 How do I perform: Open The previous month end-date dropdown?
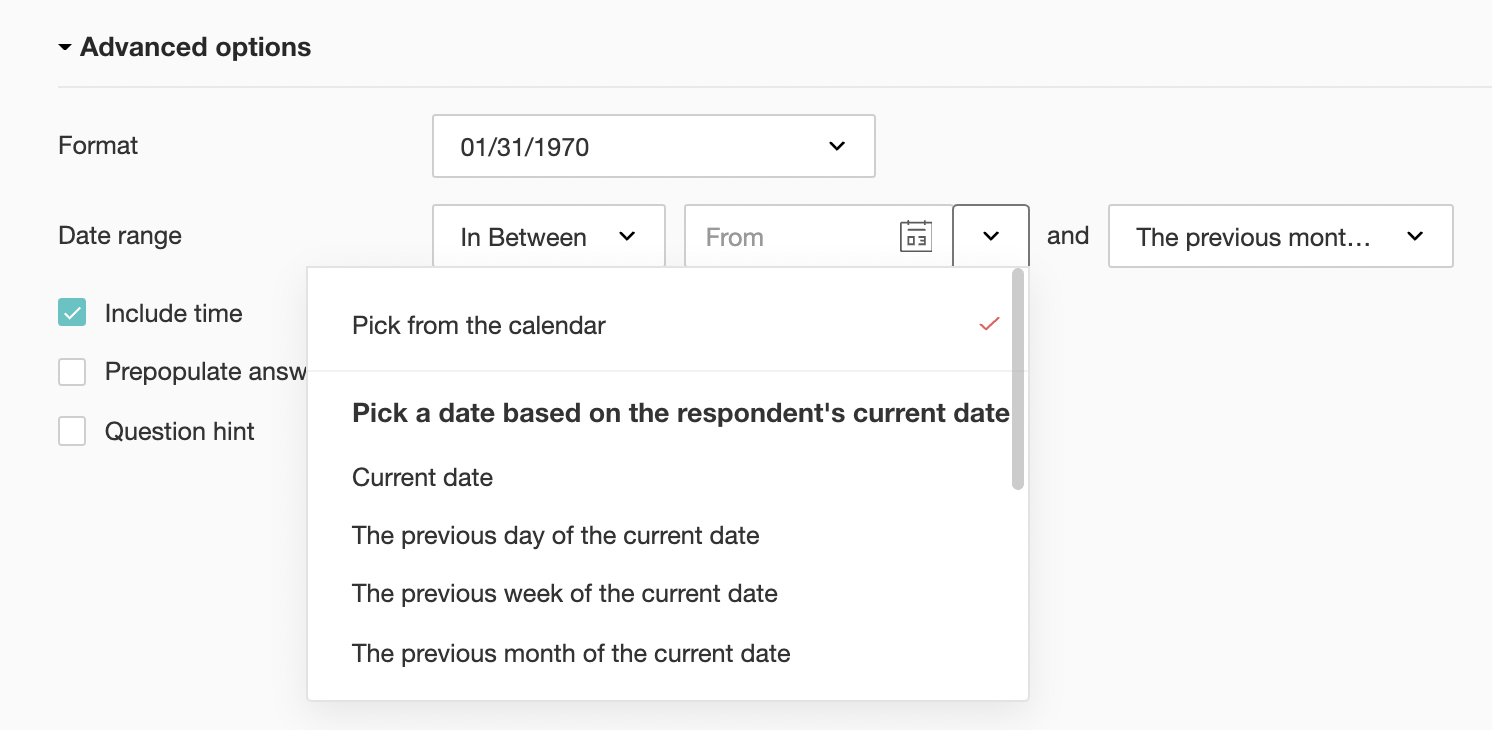(1279, 237)
